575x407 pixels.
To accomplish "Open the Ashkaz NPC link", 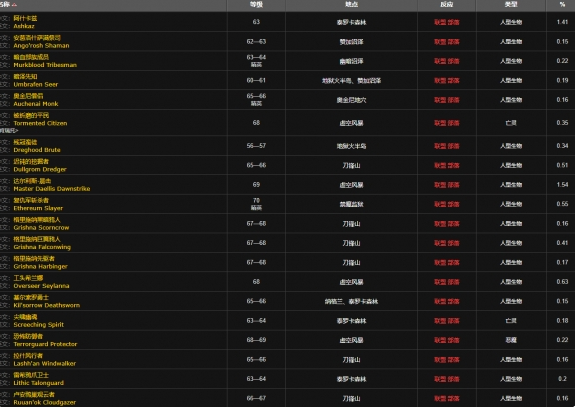I will (x=24, y=26).
